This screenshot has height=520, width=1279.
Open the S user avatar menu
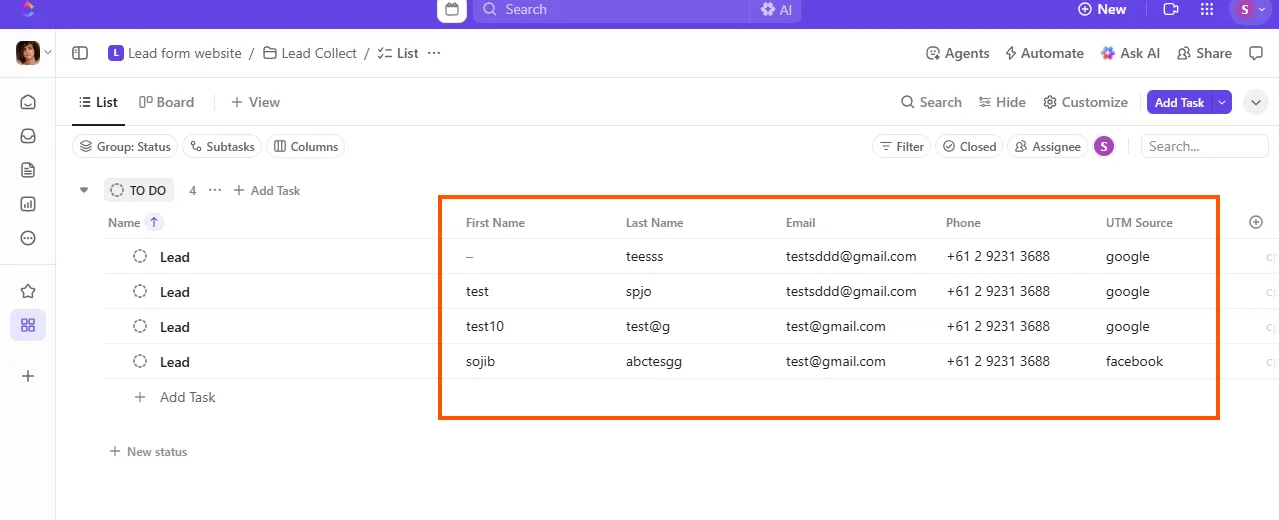coord(1251,9)
